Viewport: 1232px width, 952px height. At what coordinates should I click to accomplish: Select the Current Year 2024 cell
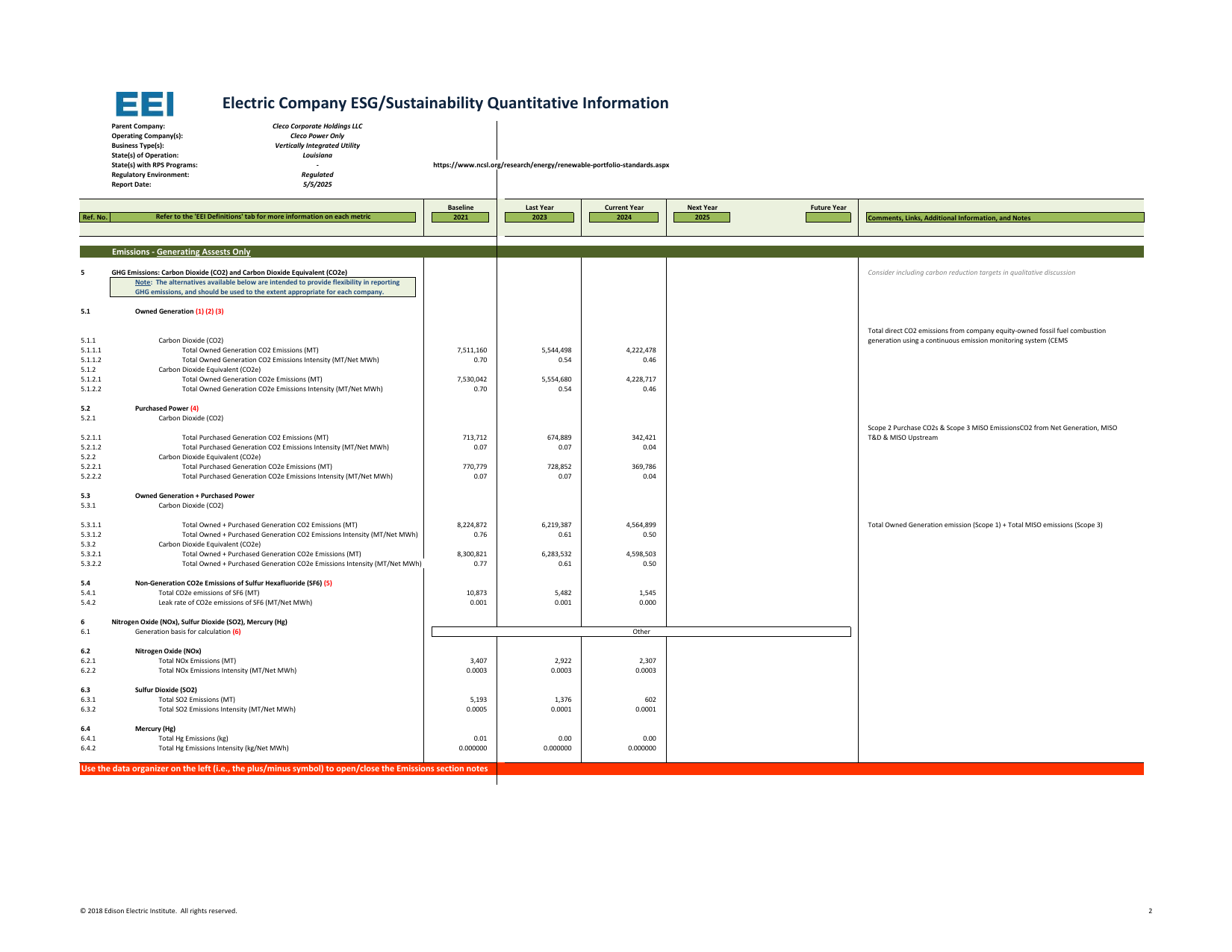(623, 217)
